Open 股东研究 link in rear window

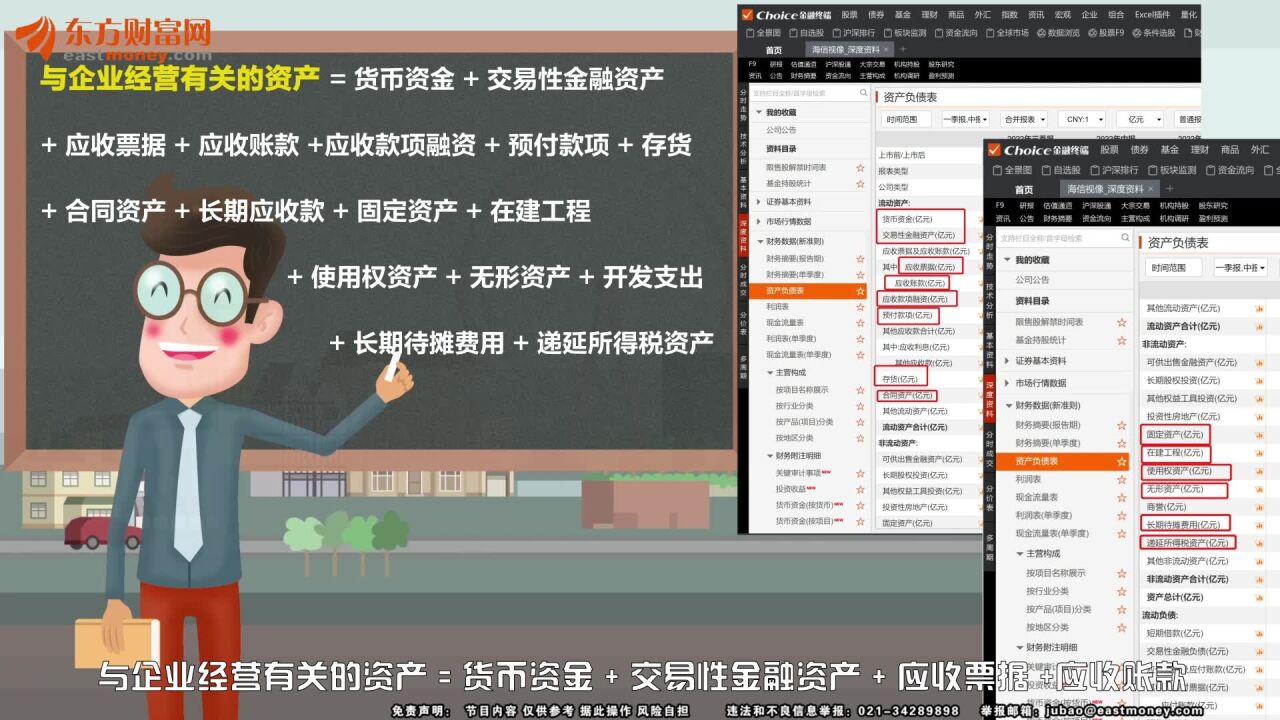[941, 64]
